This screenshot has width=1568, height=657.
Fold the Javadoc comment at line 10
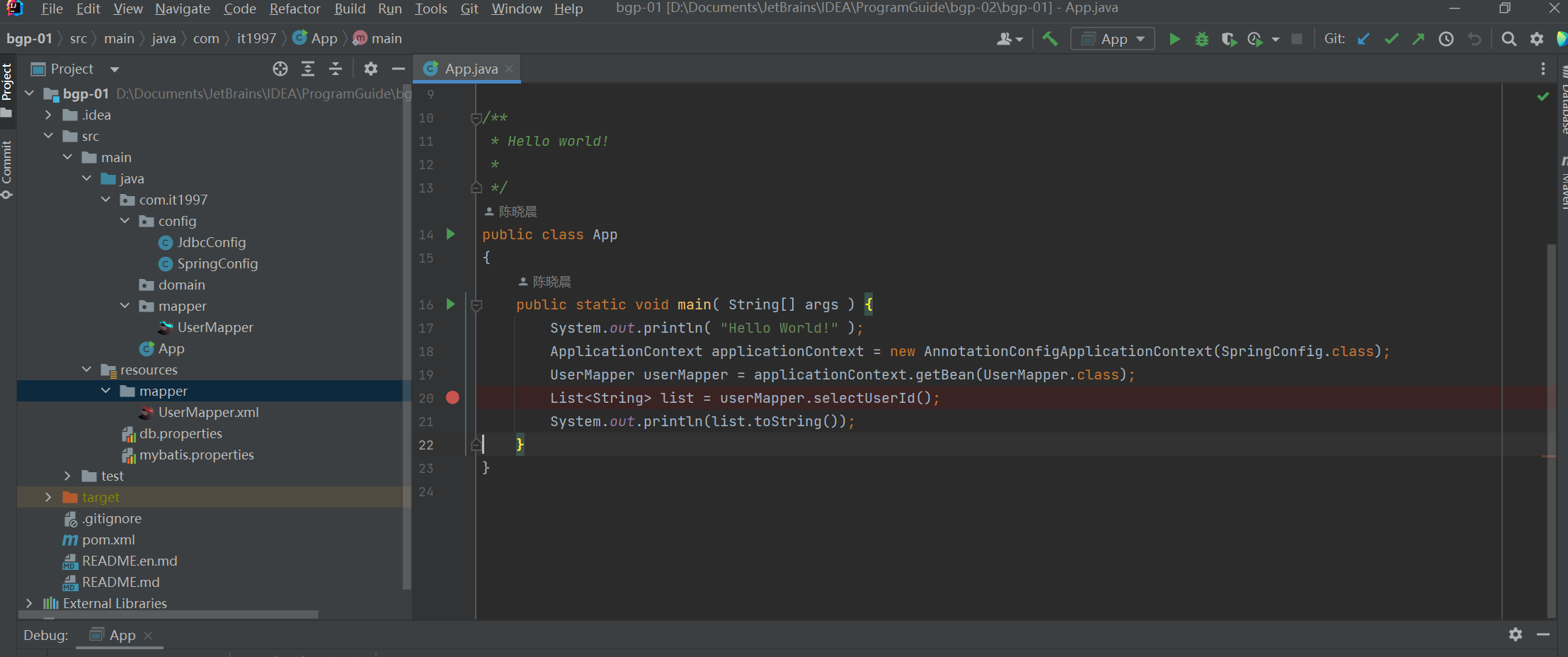(476, 118)
